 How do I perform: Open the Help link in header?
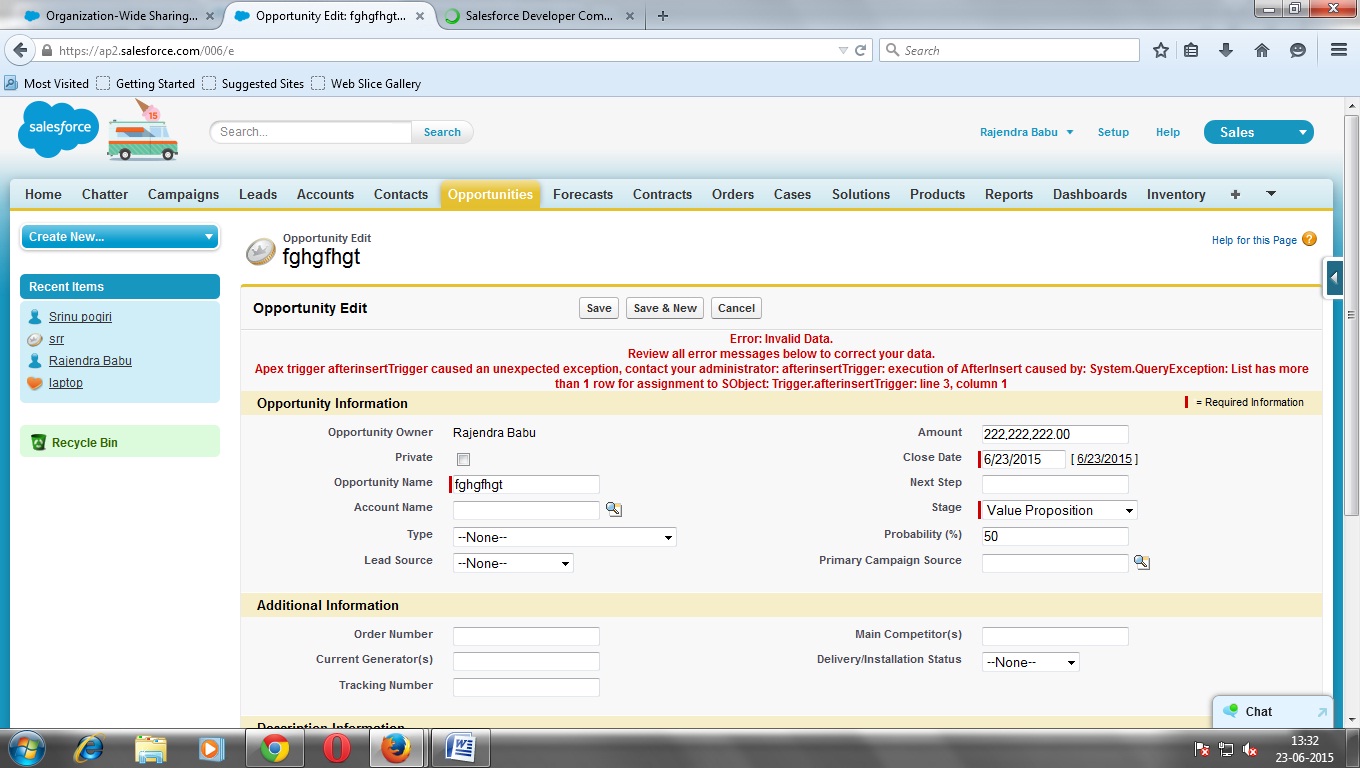(x=1168, y=132)
